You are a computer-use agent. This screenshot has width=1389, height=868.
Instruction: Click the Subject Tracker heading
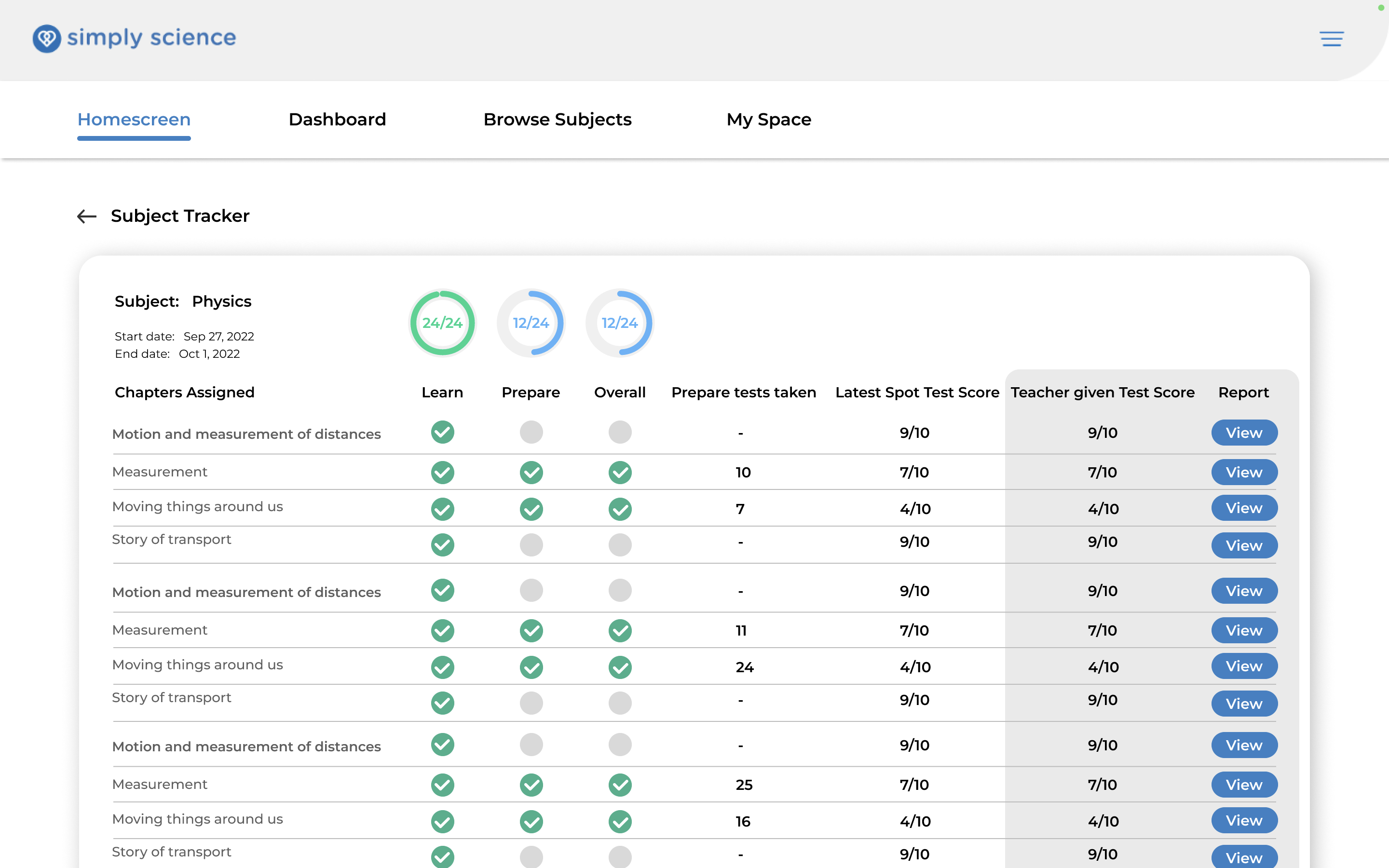point(179,216)
